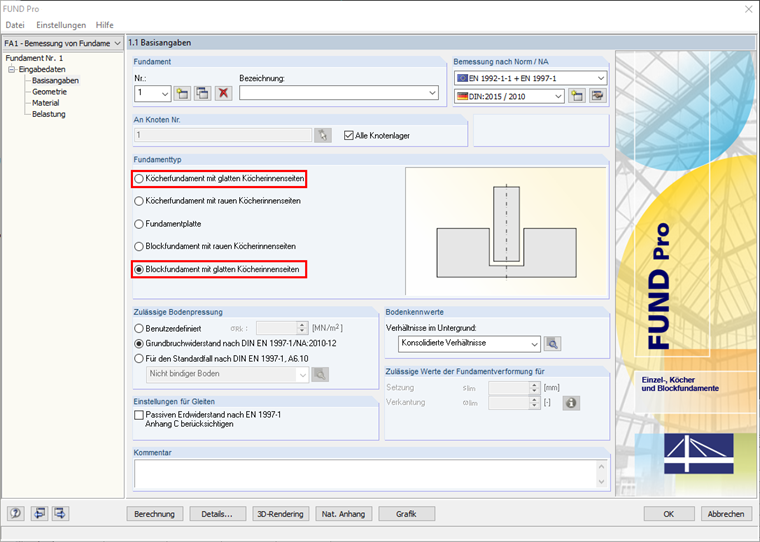Select Grundbruchwiderstand nach DIN EN 1997-1/NA
The height and width of the screenshot is (542, 760).
click(236, 343)
